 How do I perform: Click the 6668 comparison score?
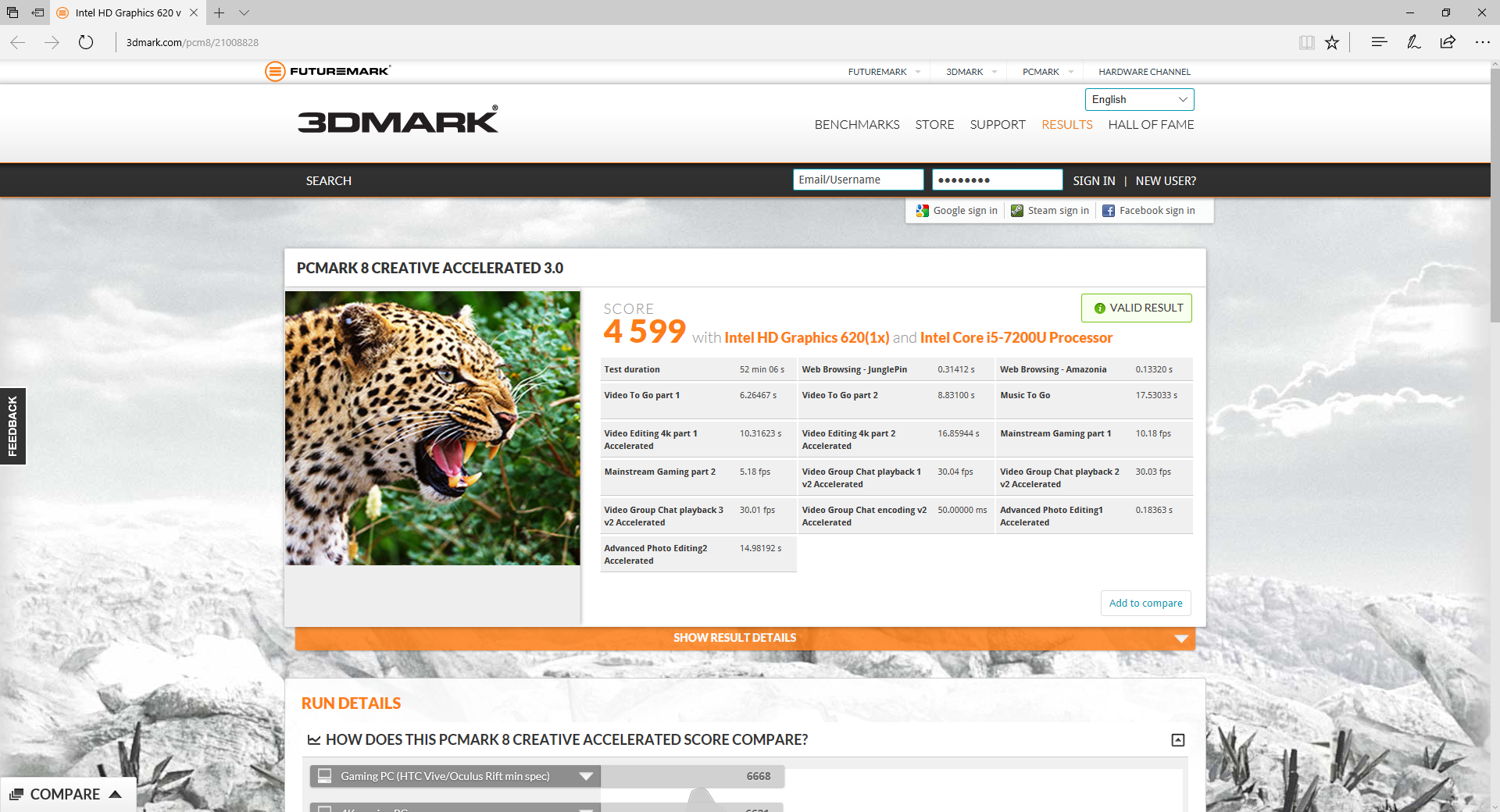(758, 776)
